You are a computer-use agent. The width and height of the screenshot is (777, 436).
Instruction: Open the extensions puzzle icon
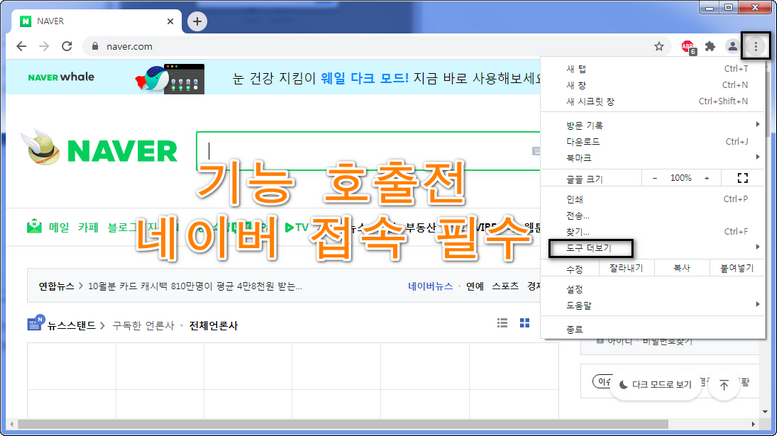coord(710,47)
